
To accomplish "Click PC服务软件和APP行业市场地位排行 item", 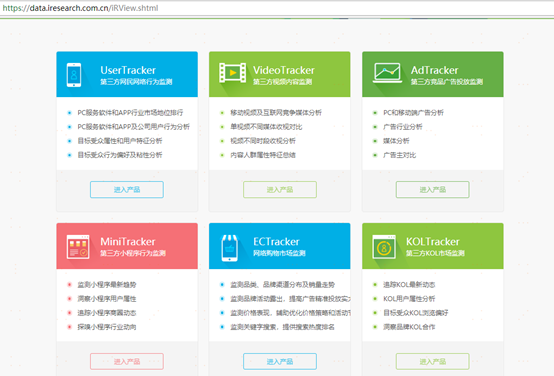I will click(x=130, y=113).
